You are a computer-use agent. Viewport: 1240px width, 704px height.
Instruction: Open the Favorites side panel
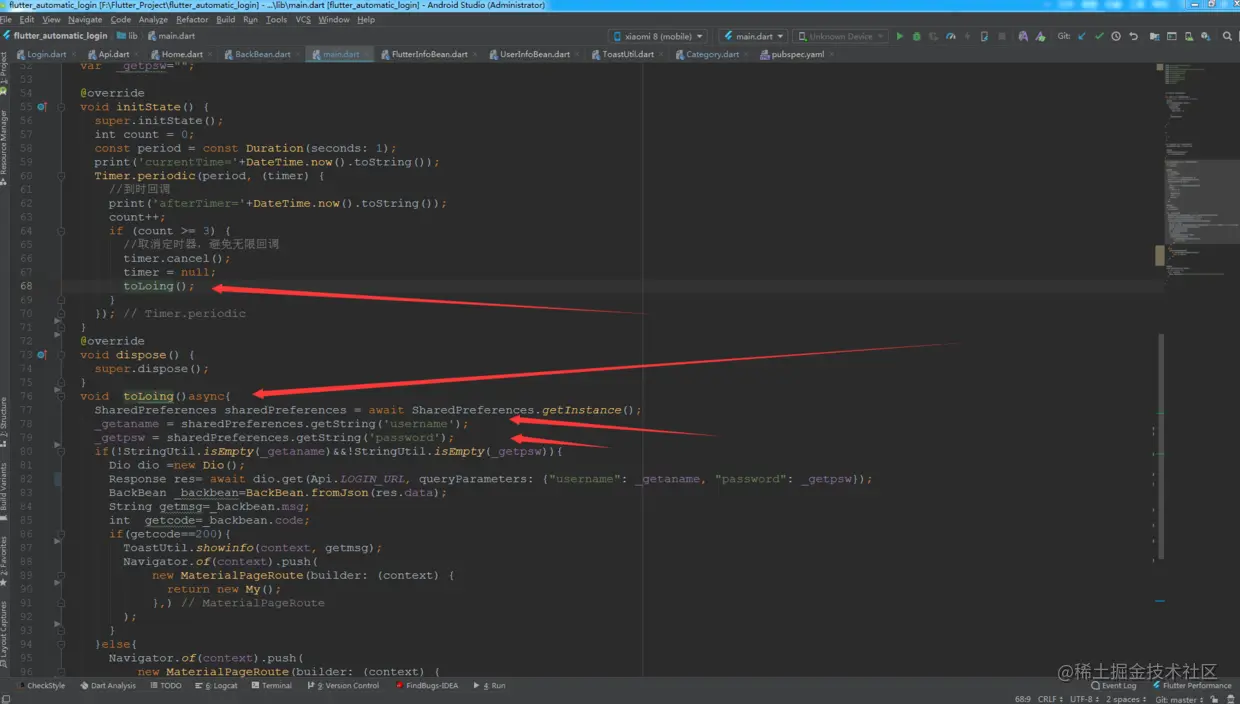coord(4,561)
